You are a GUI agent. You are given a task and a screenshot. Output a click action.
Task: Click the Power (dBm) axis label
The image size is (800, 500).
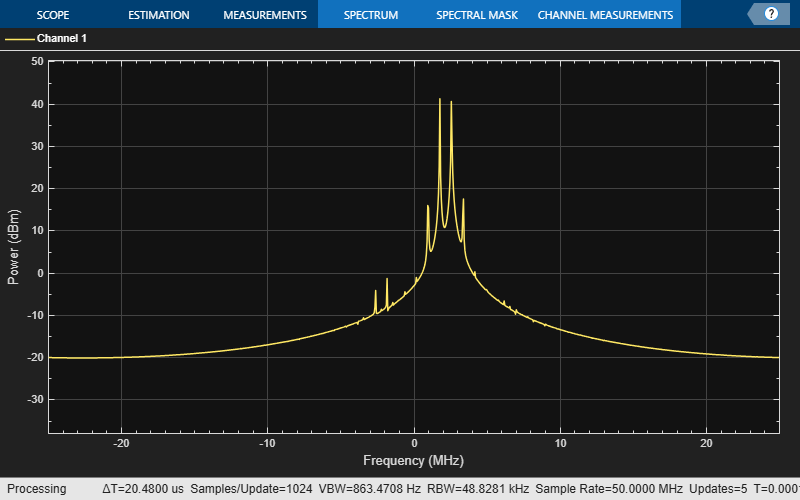coord(13,247)
